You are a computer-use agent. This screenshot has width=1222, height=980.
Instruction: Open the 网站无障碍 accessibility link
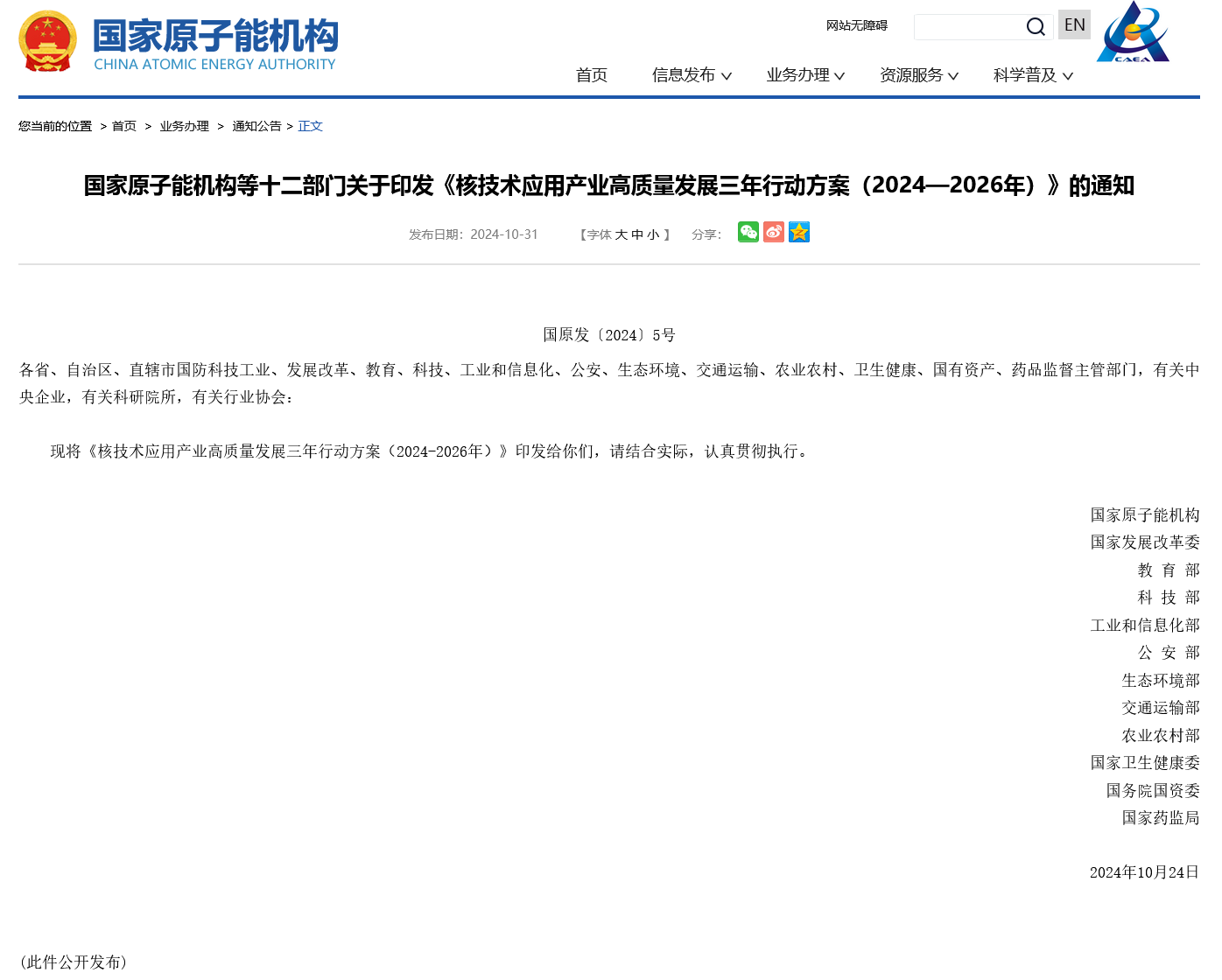(857, 25)
